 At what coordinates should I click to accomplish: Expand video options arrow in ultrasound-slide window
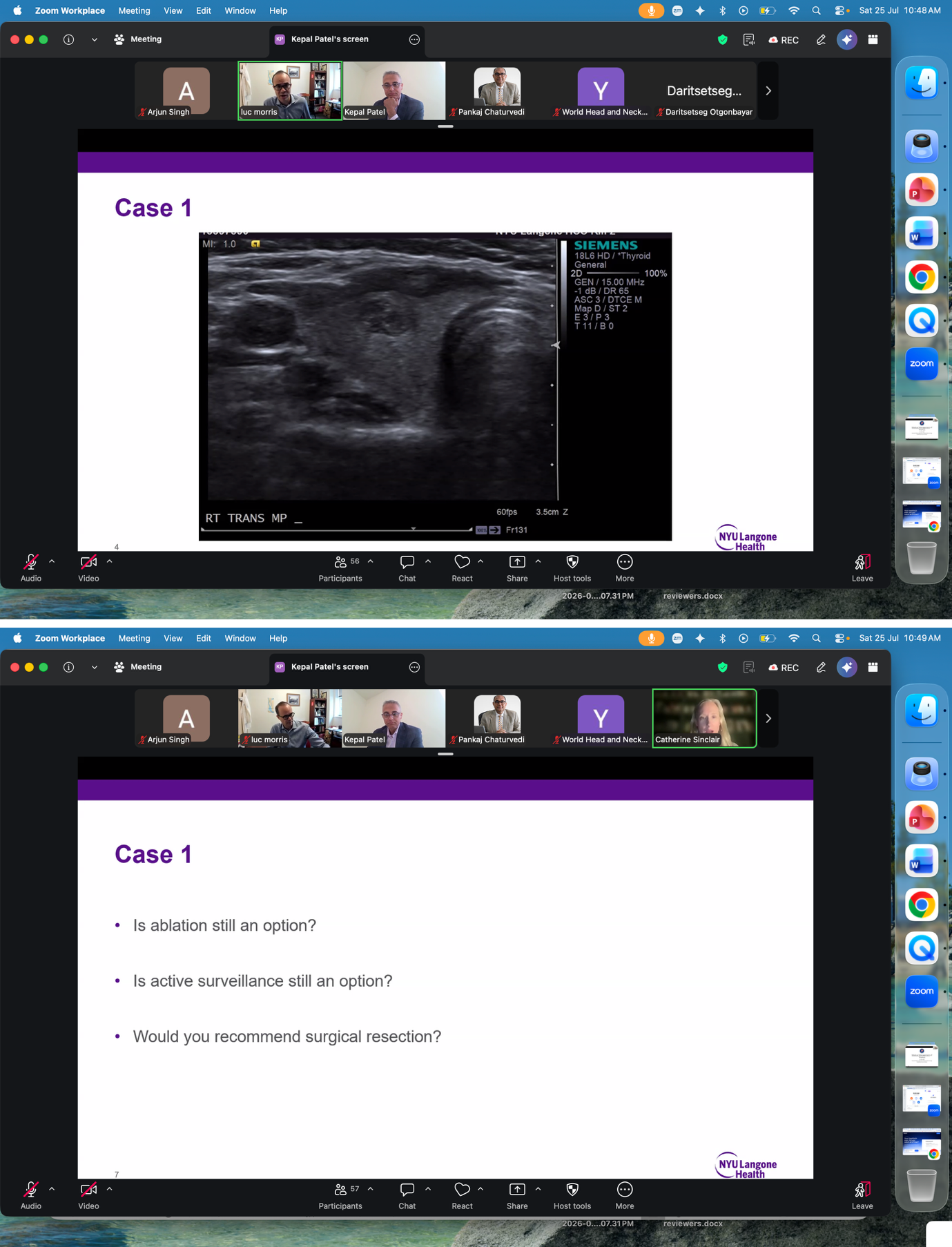109,561
